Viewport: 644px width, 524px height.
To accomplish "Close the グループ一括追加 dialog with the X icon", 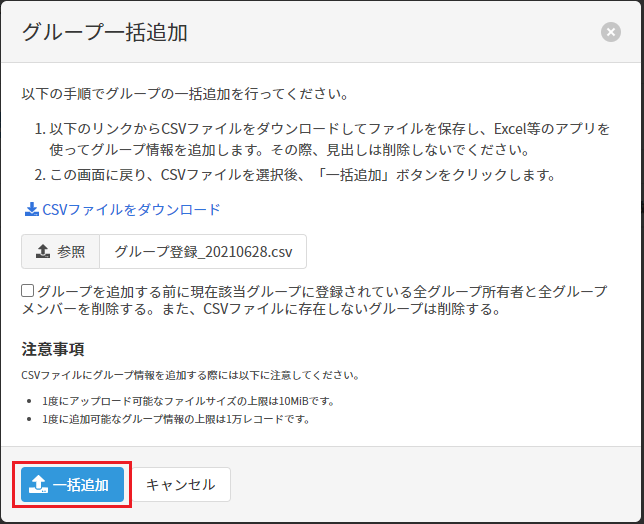I will [x=610, y=32].
